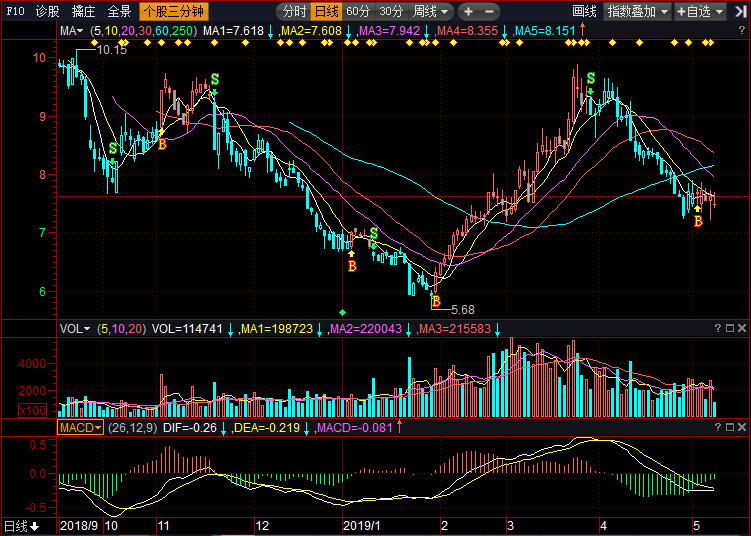The height and width of the screenshot is (536, 751).
Task: Switch to 分时 intraday chart view
Action: pyautogui.click(x=293, y=12)
